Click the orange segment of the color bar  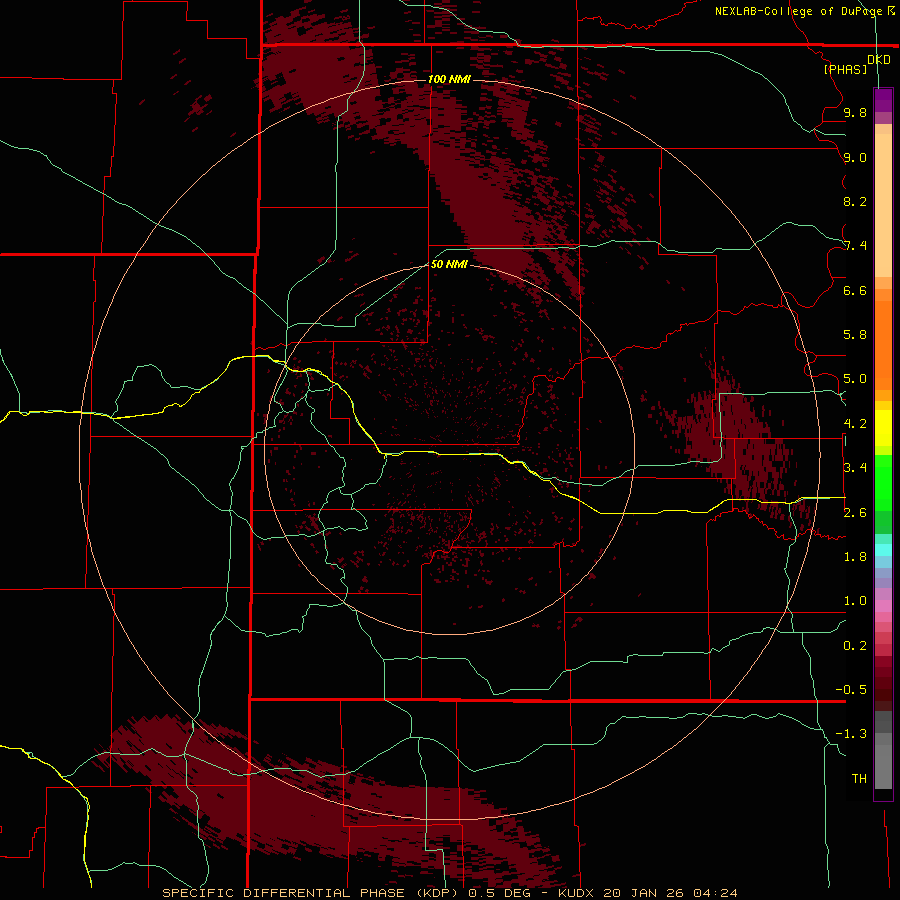tap(883, 345)
